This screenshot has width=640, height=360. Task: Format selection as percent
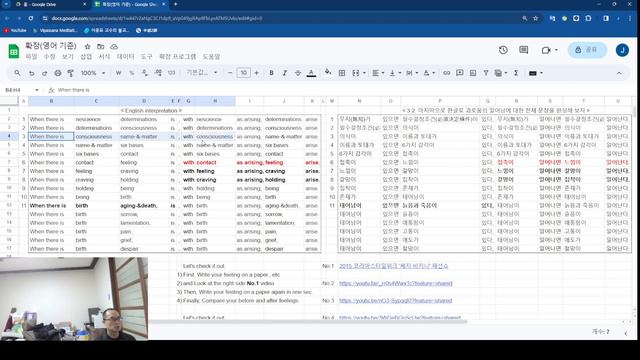131,73
